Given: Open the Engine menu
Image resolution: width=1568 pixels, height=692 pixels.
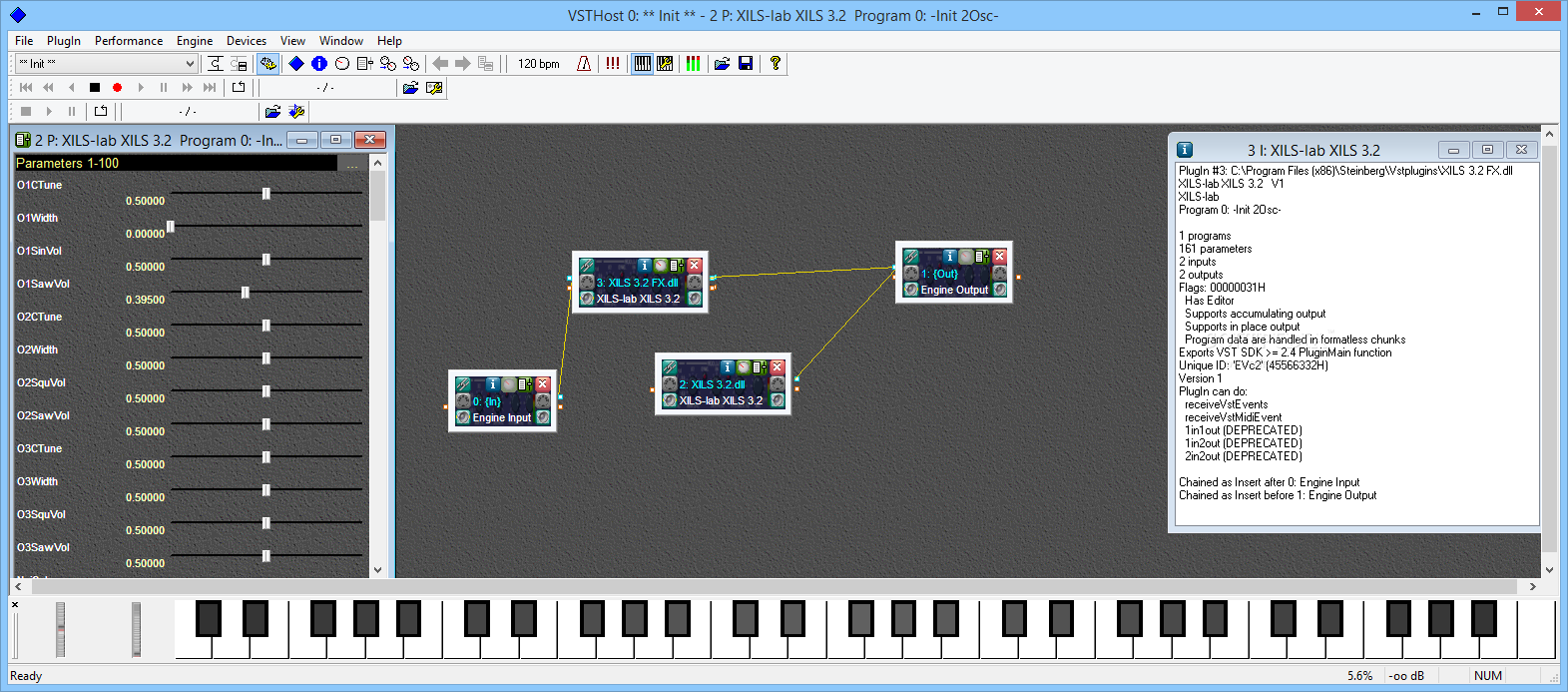Looking at the screenshot, I should [x=195, y=41].
